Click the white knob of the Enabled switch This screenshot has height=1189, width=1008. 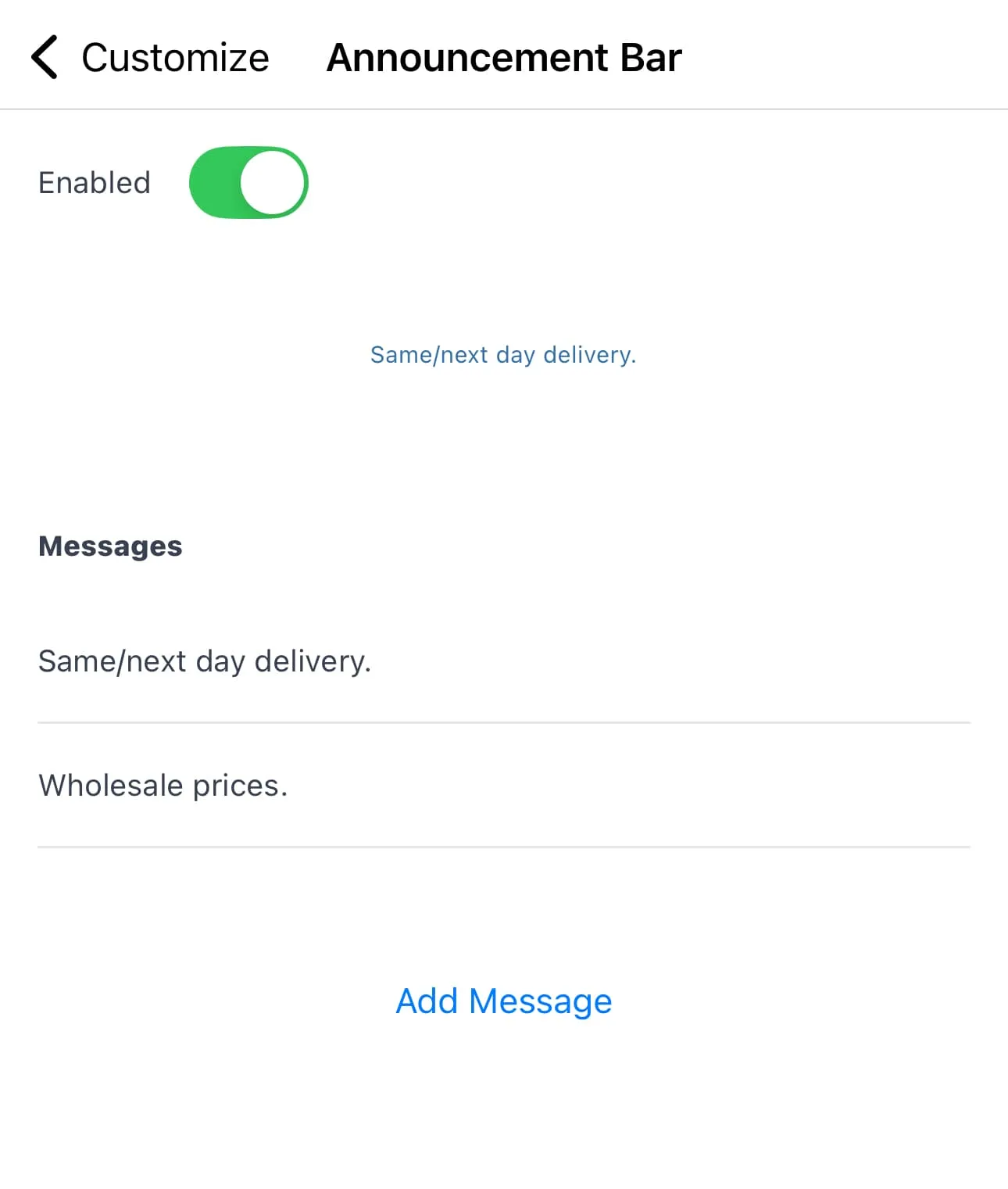(272, 182)
